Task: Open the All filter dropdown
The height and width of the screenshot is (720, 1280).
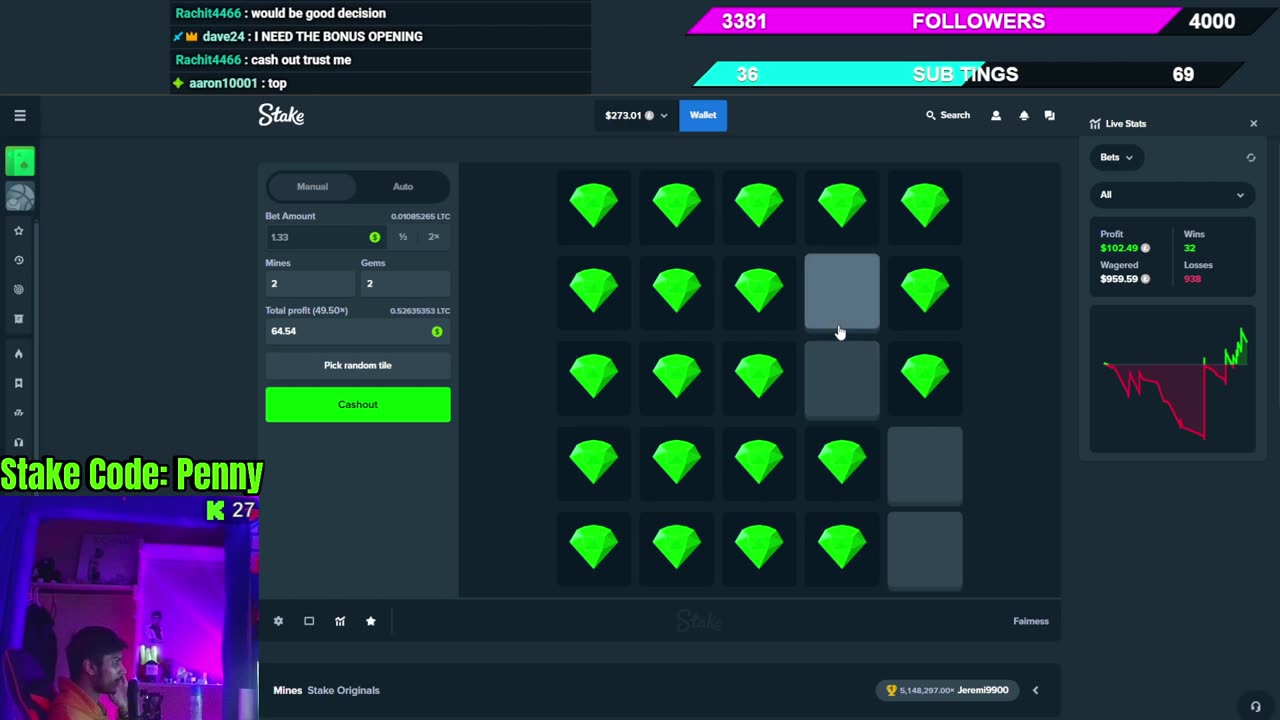Action: pyautogui.click(x=1172, y=195)
